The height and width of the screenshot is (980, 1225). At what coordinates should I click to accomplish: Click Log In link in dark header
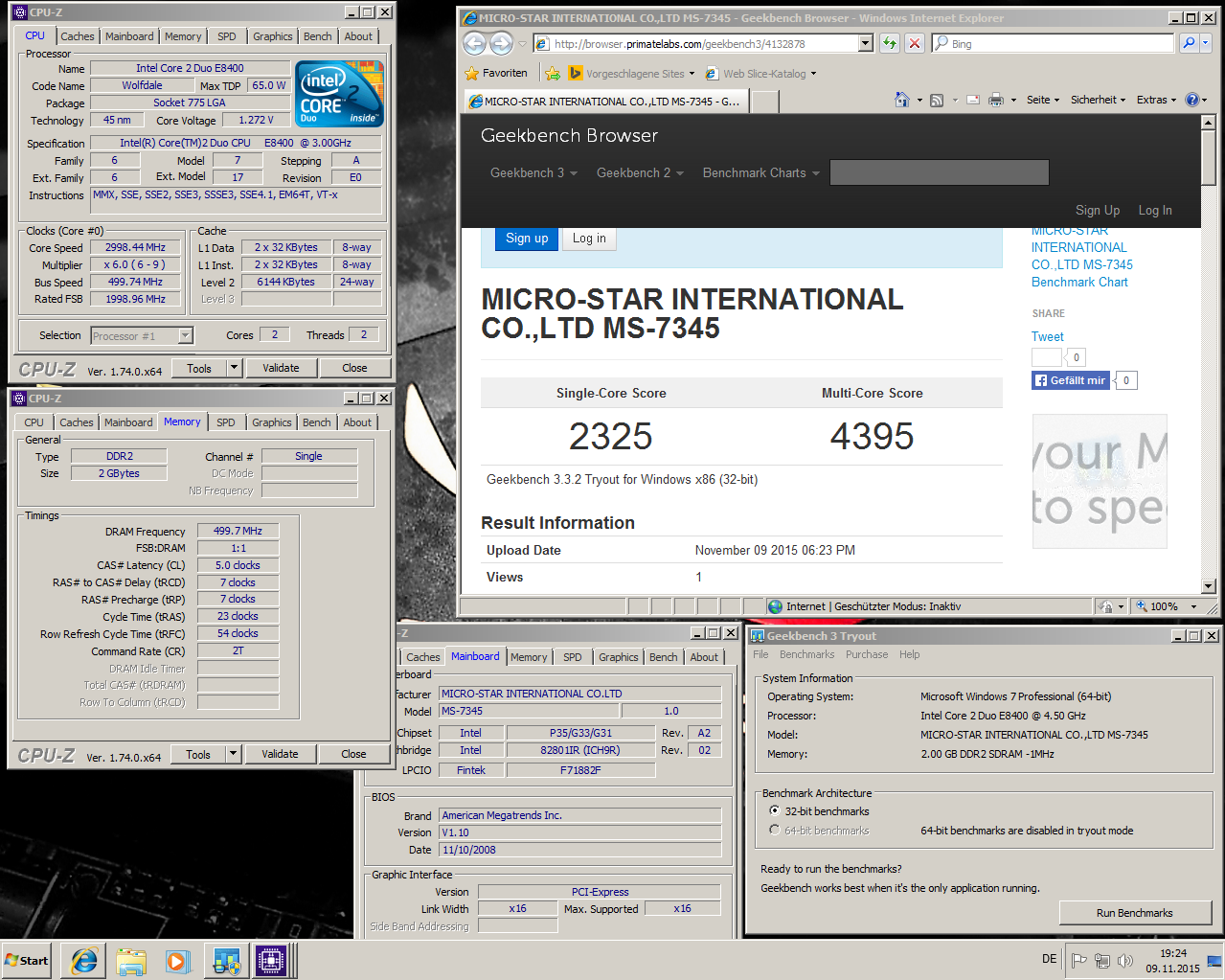pos(1154,210)
